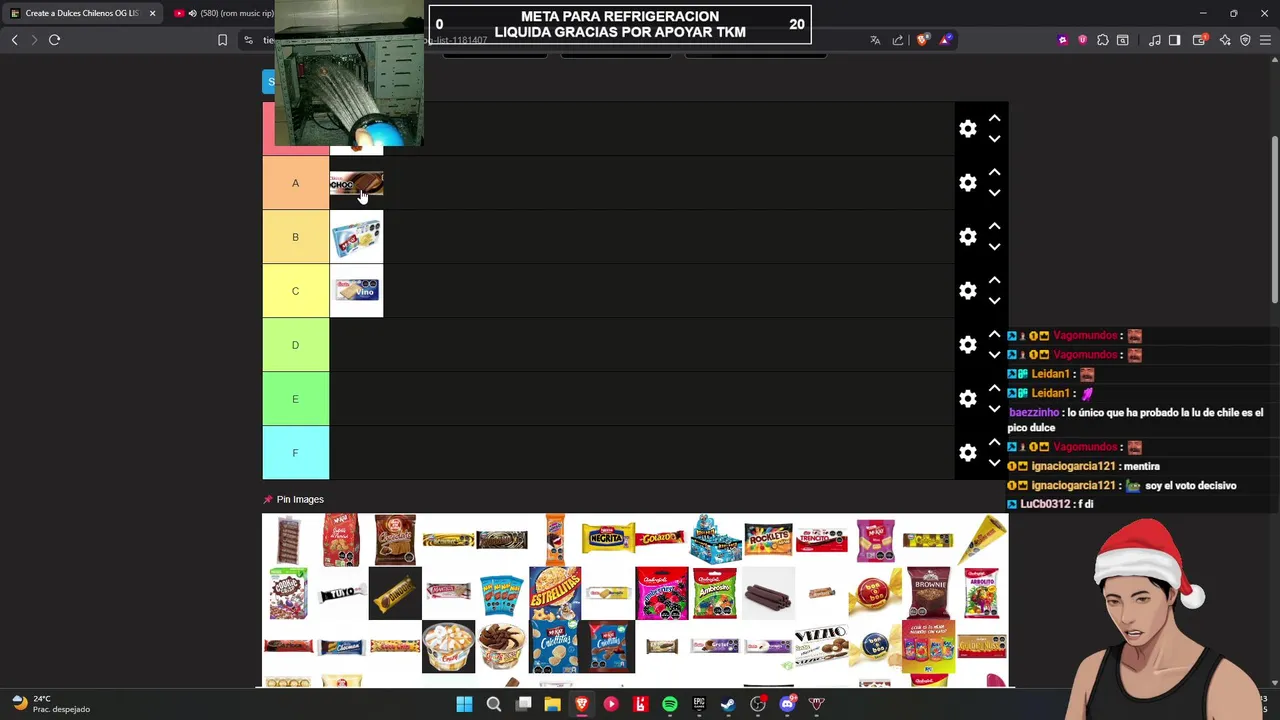Pick the Negrita candy image
1280x720 pixels.
(x=608, y=540)
